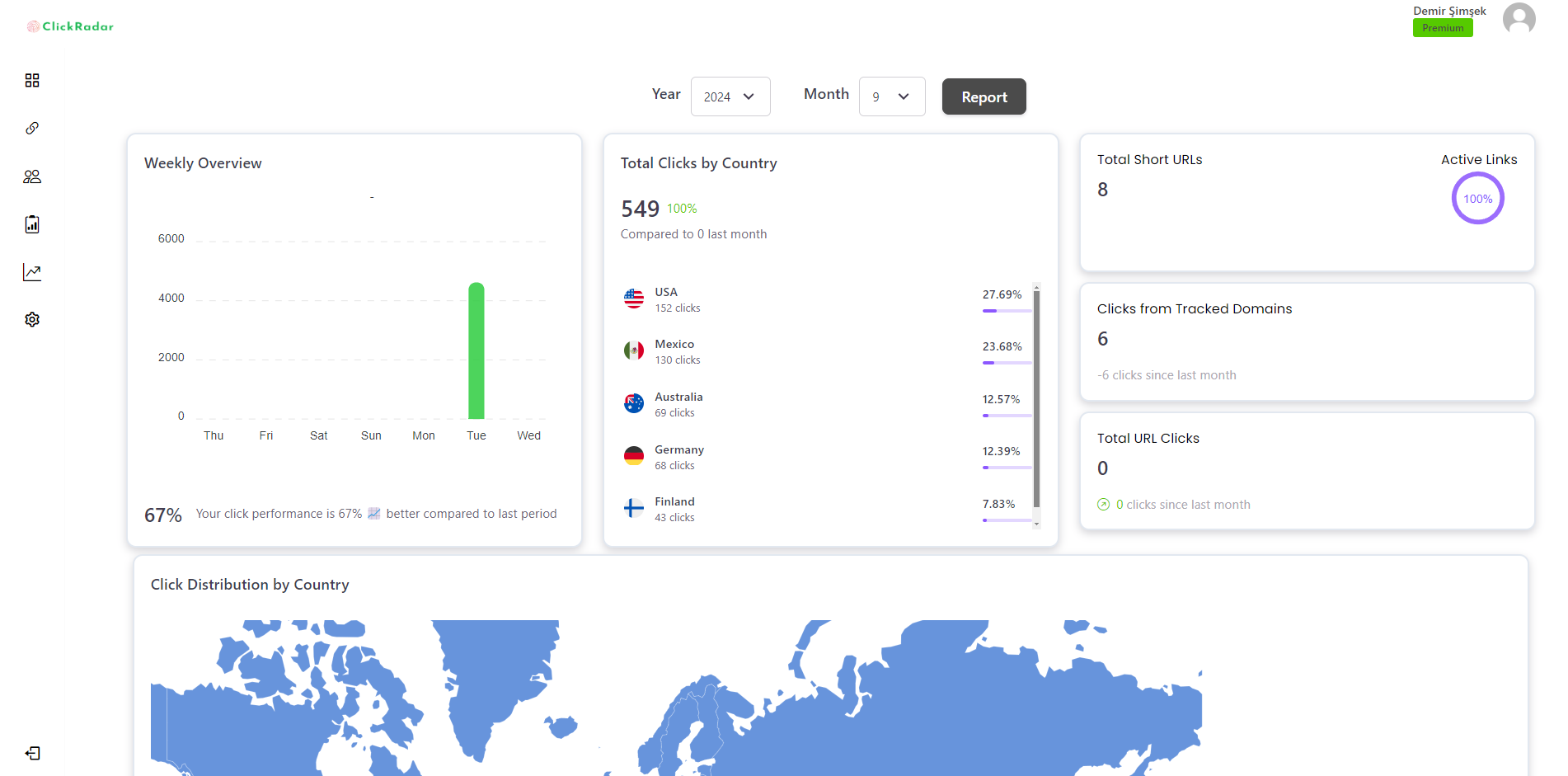Open the settings gear icon in sidebar

pos(32,319)
